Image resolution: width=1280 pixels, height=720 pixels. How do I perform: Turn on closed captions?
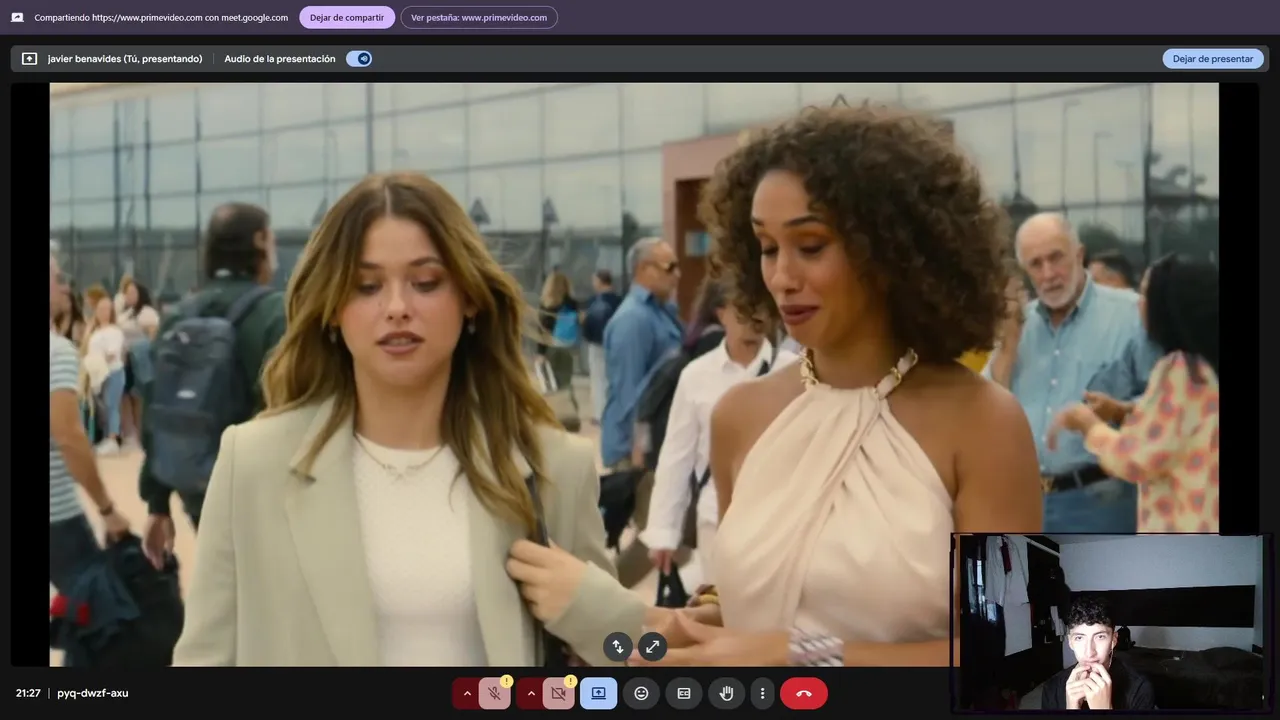click(x=684, y=693)
